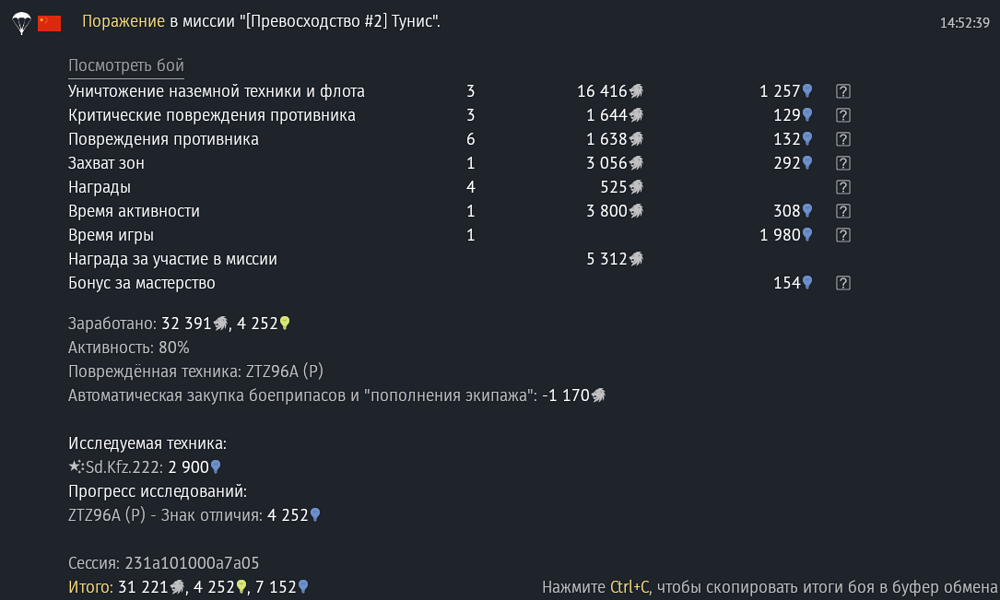Click the China flag icon
Image resolution: width=1000 pixels, height=600 pixels.
coord(49,23)
